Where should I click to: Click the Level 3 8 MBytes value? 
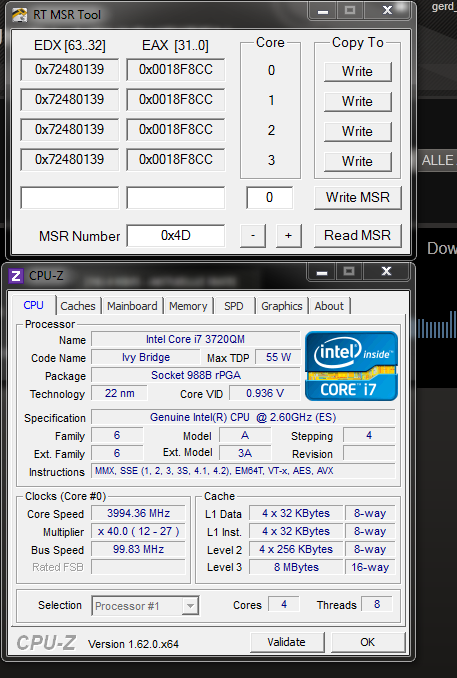[296, 567]
